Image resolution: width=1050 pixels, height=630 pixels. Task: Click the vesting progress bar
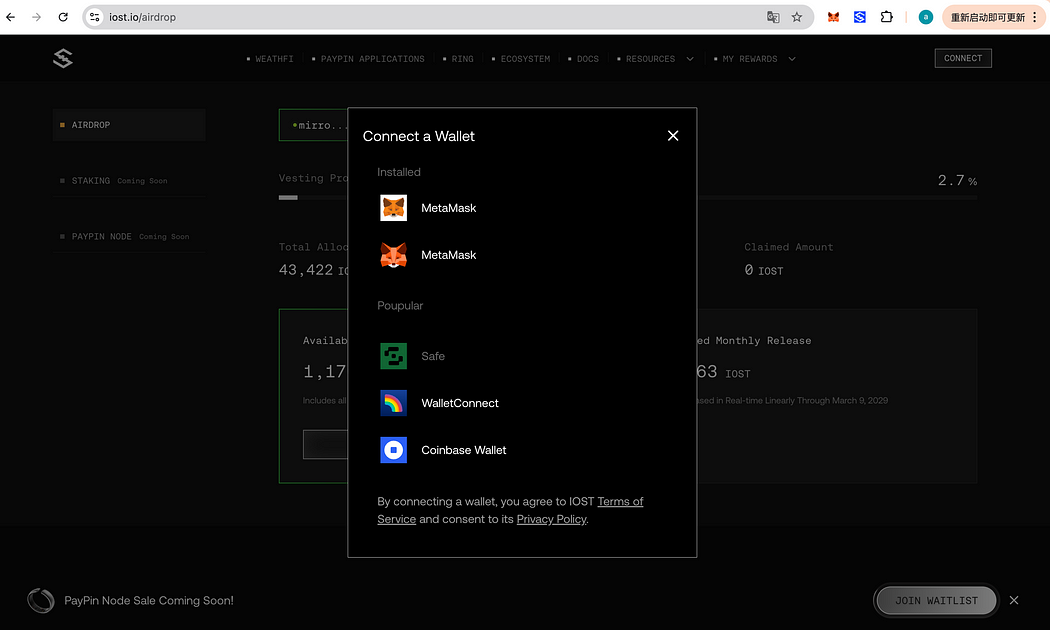tap(628, 198)
